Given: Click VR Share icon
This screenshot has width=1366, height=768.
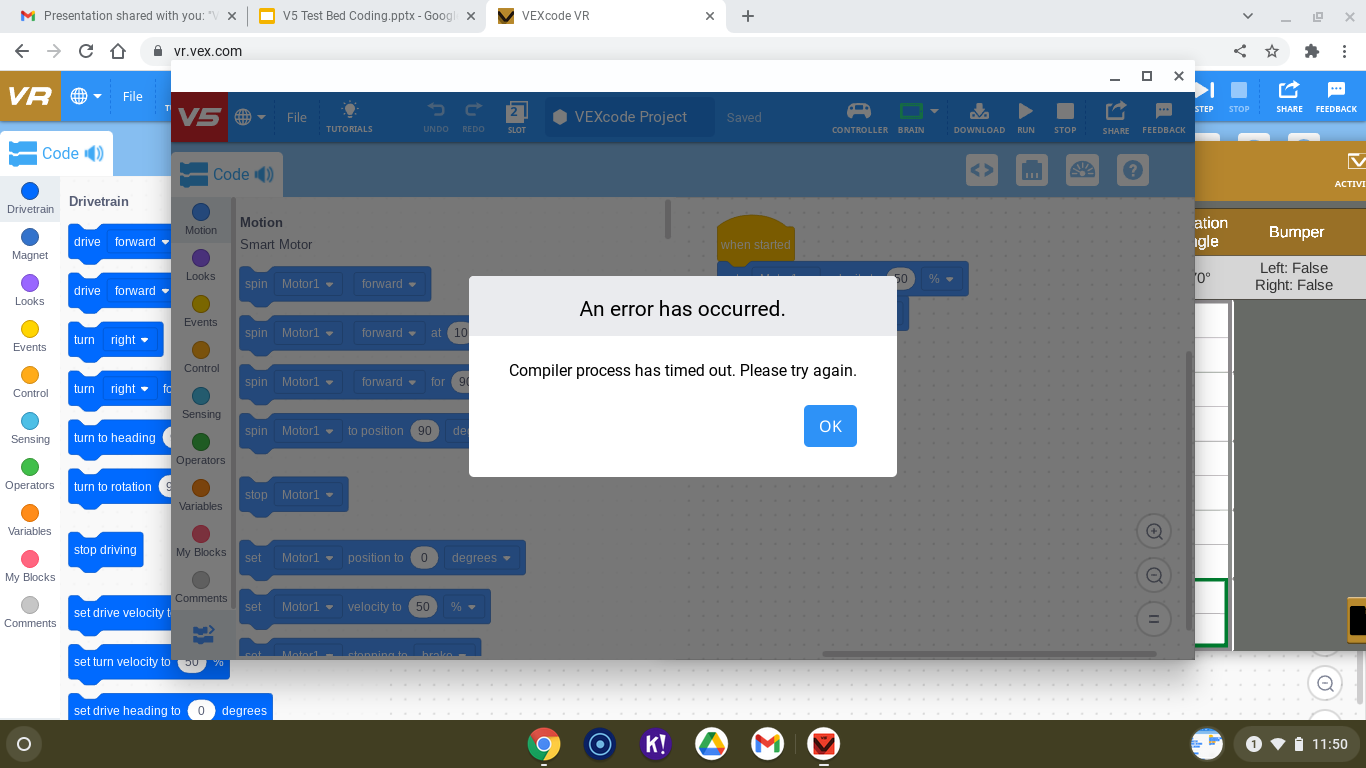Looking at the screenshot, I should pyautogui.click(x=1289, y=97).
